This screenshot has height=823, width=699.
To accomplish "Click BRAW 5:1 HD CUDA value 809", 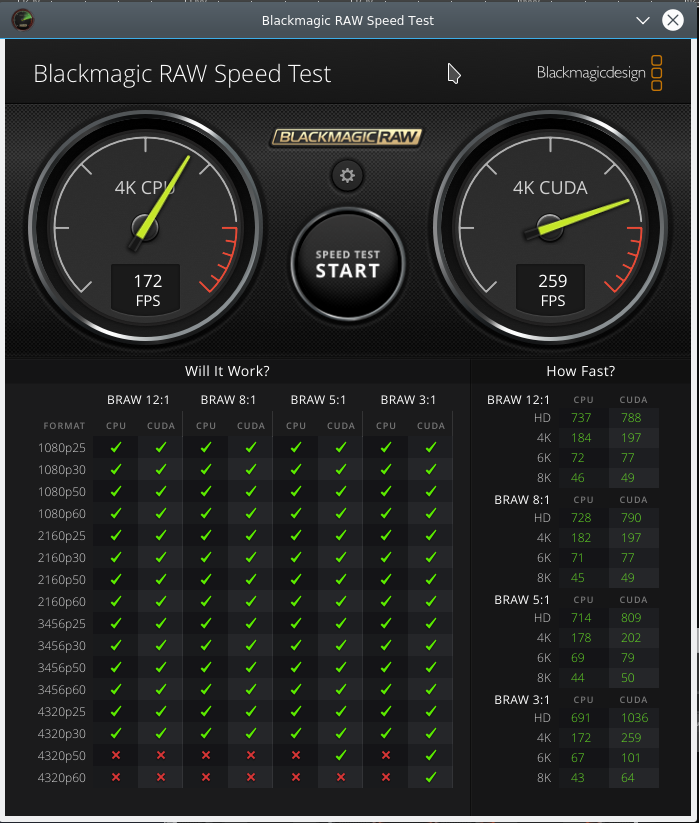I will 631,618.
